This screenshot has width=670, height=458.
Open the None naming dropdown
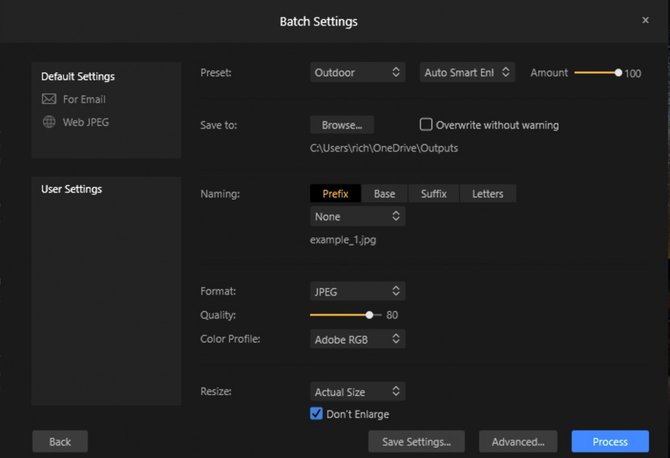click(x=357, y=216)
